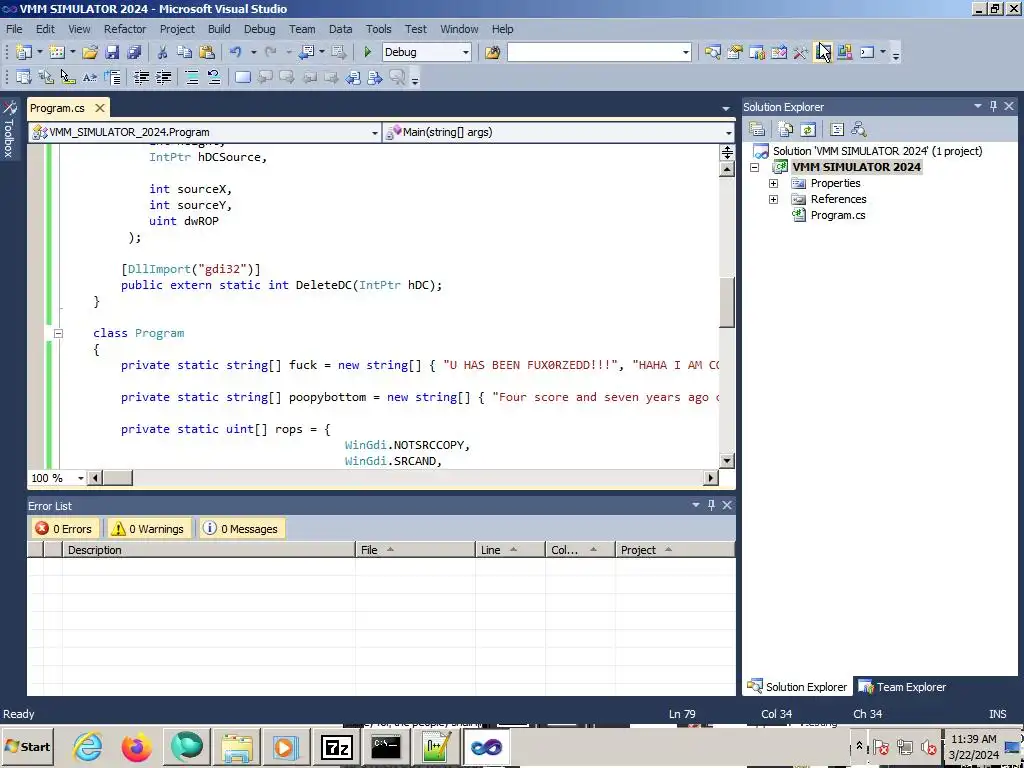Open the Undo history dropdown arrow
Screen dimensions: 1024x768
tap(253, 52)
